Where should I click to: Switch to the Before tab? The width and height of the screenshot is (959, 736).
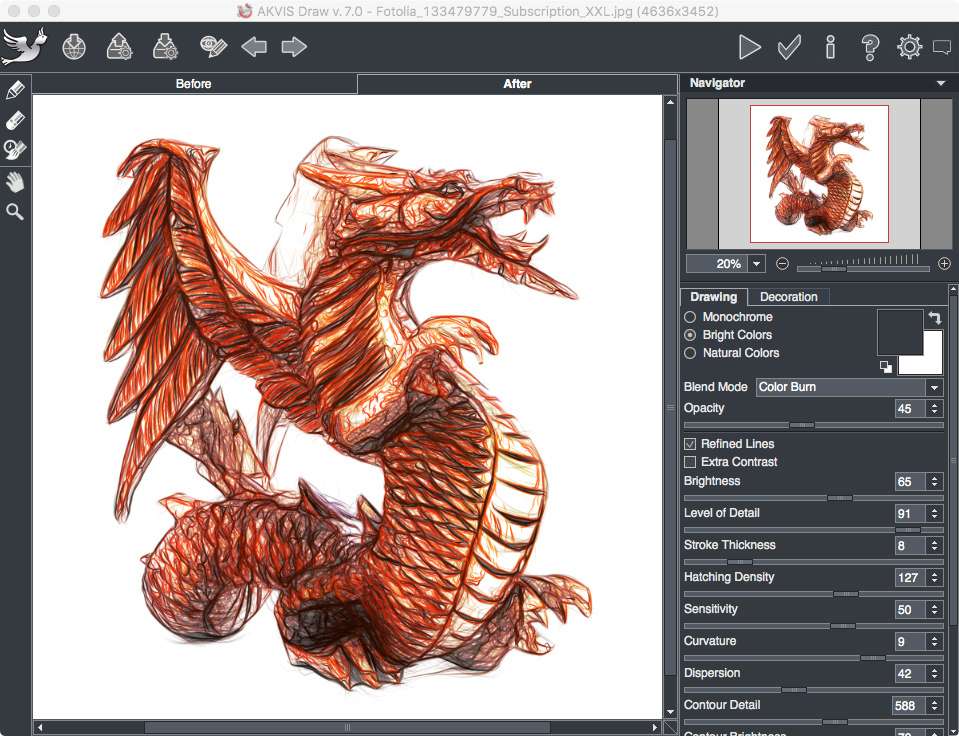click(x=194, y=84)
